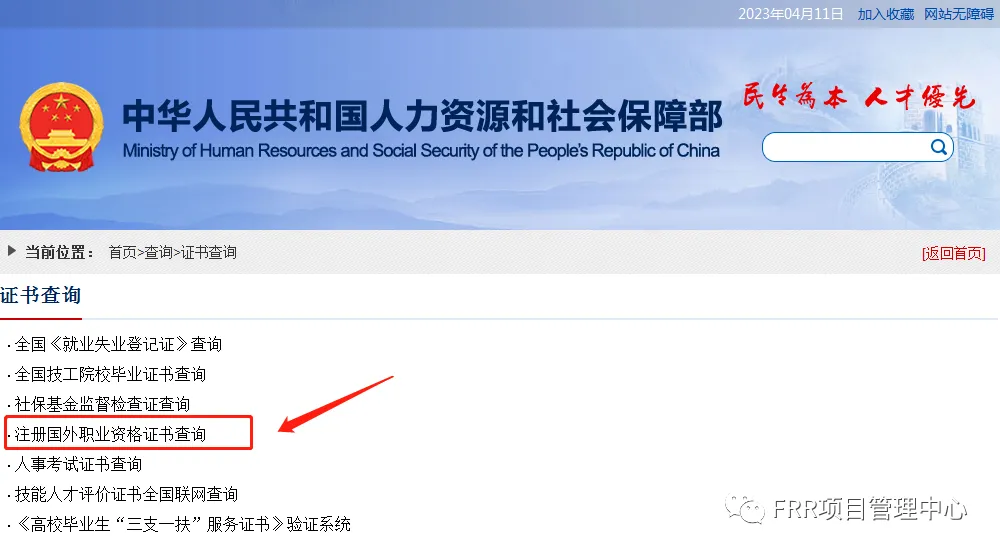
Task: Click the triangle before 当前位置
Action: pyautogui.click(x=11, y=251)
